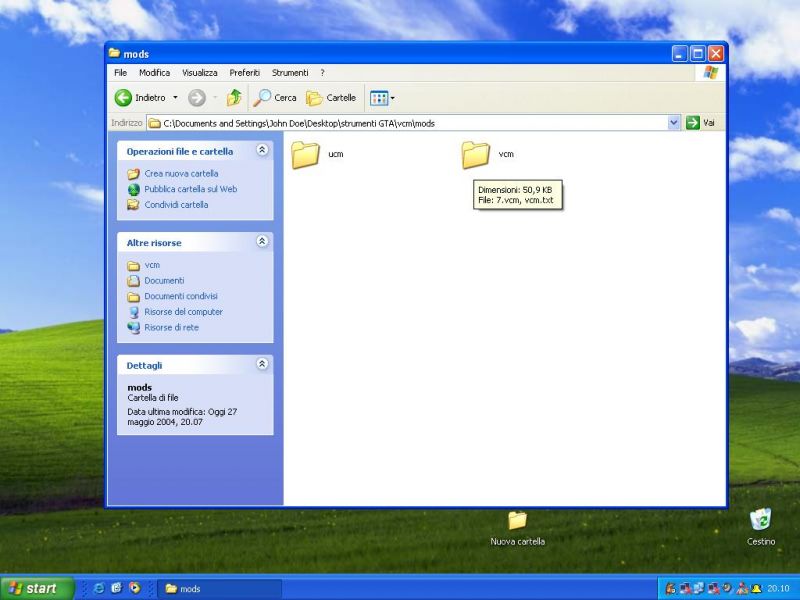This screenshot has height=600, width=800.
Task: Open the address bar dropdown arrow
Action: 673,123
